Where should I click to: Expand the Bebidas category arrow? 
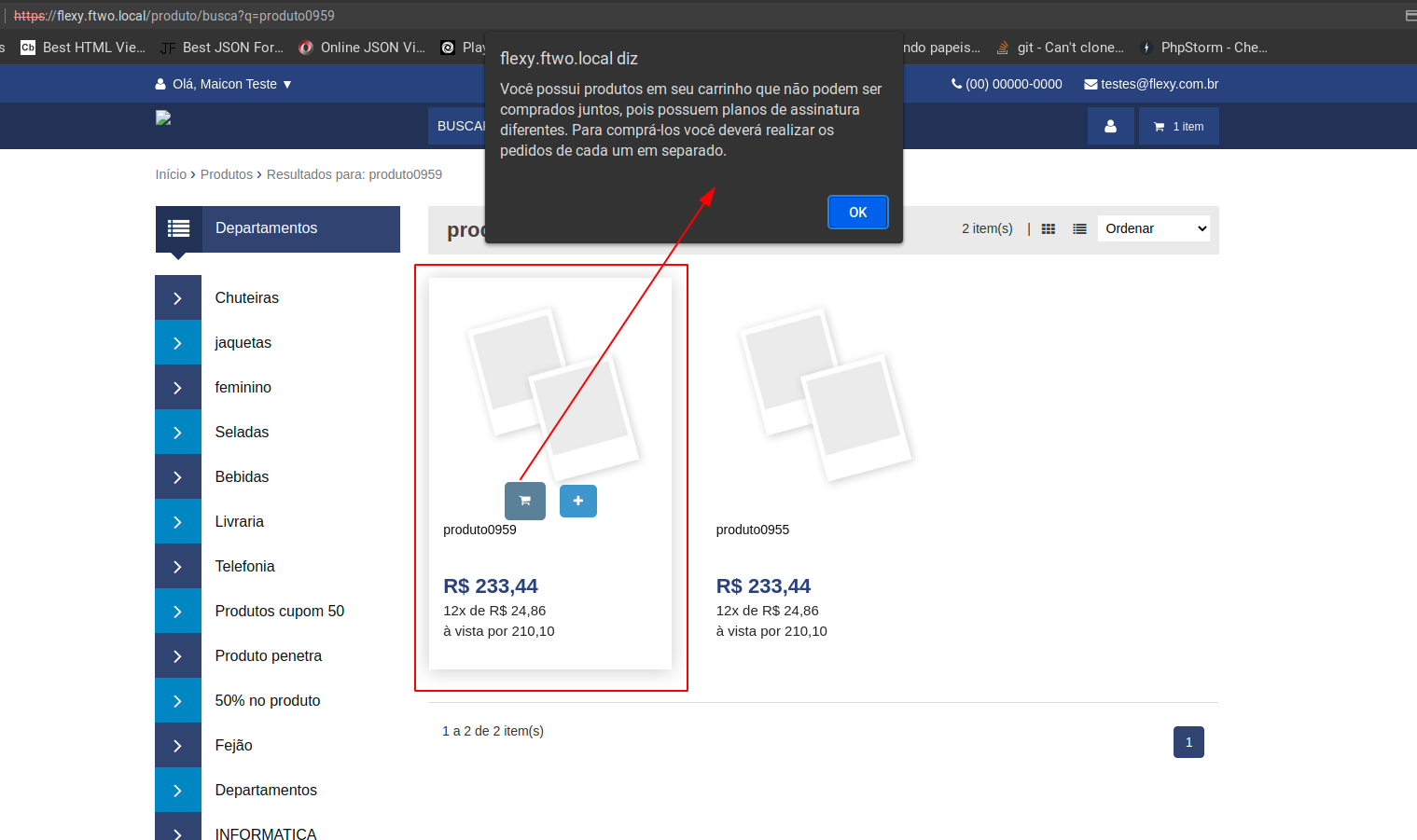pos(177,477)
